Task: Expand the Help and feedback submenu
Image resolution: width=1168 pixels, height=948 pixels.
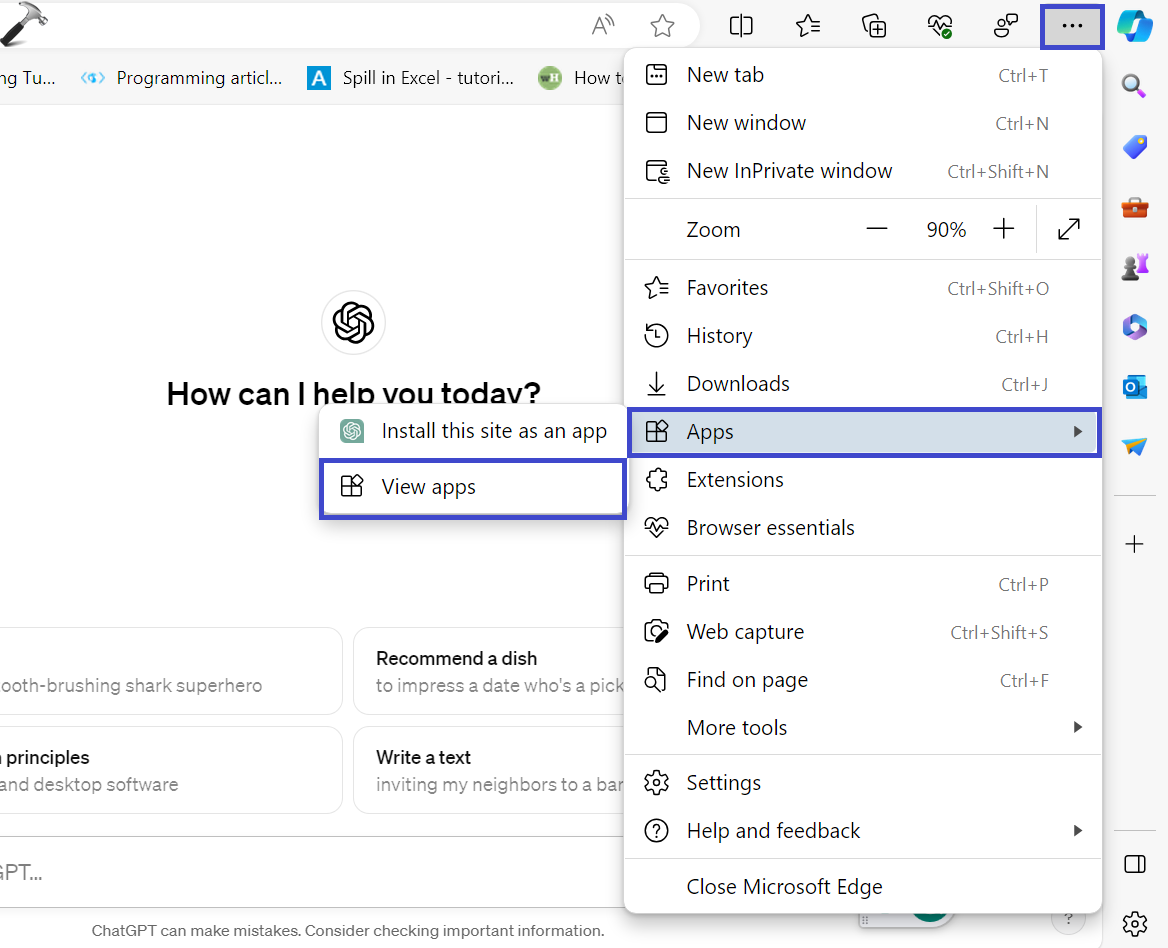Action: tap(1077, 831)
